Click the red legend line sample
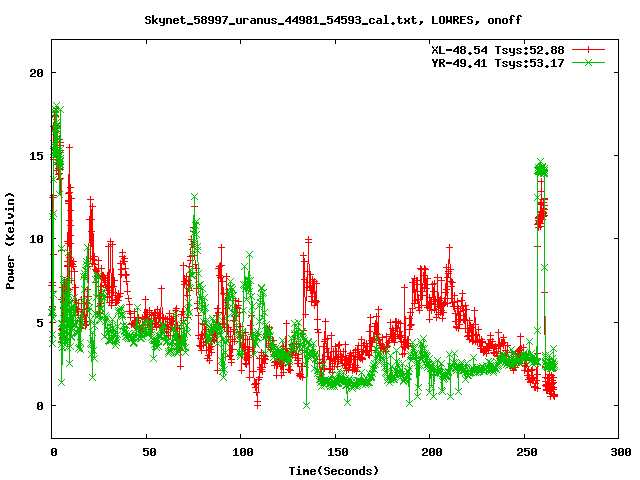The width and height of the screenshot is (640, 480). pos(588,50)
